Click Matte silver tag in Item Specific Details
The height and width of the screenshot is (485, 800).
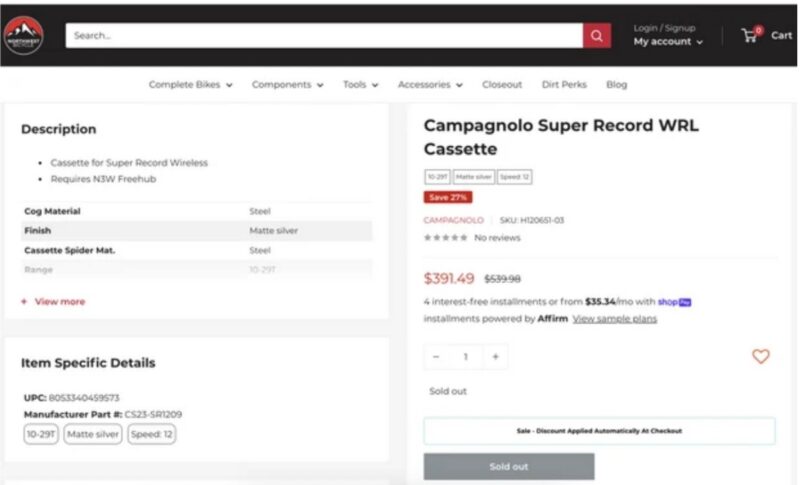click(93, 434)
